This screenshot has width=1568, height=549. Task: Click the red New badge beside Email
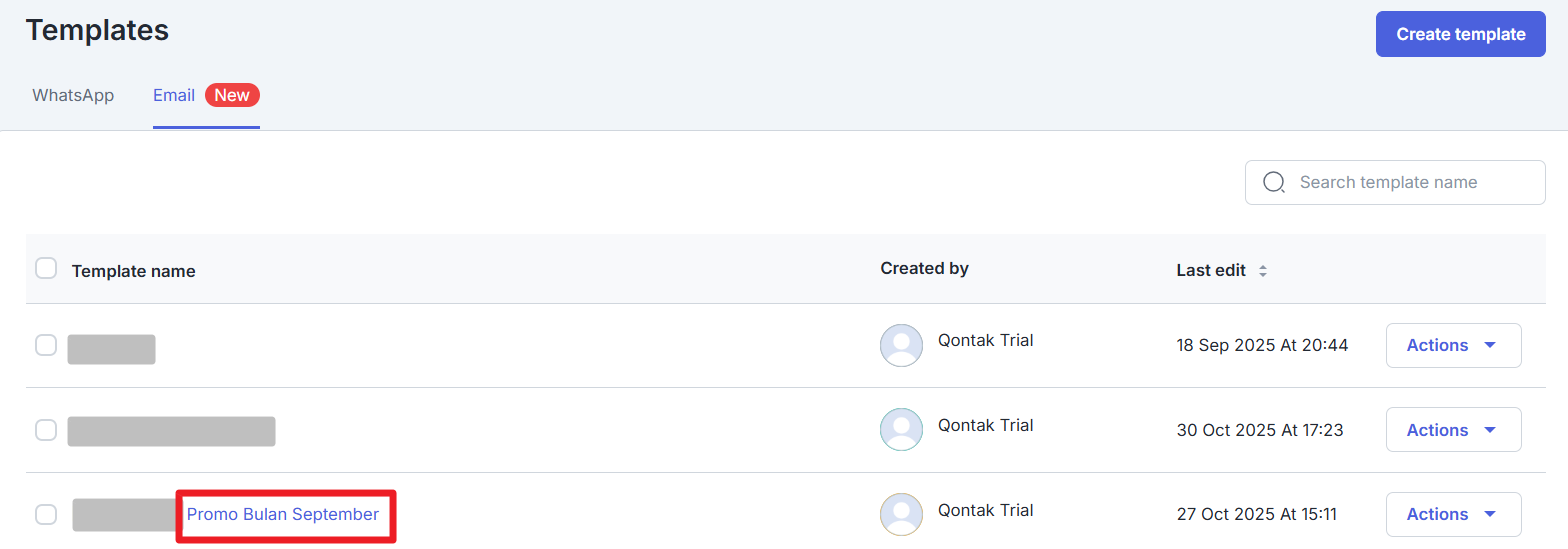pos(232,95)
